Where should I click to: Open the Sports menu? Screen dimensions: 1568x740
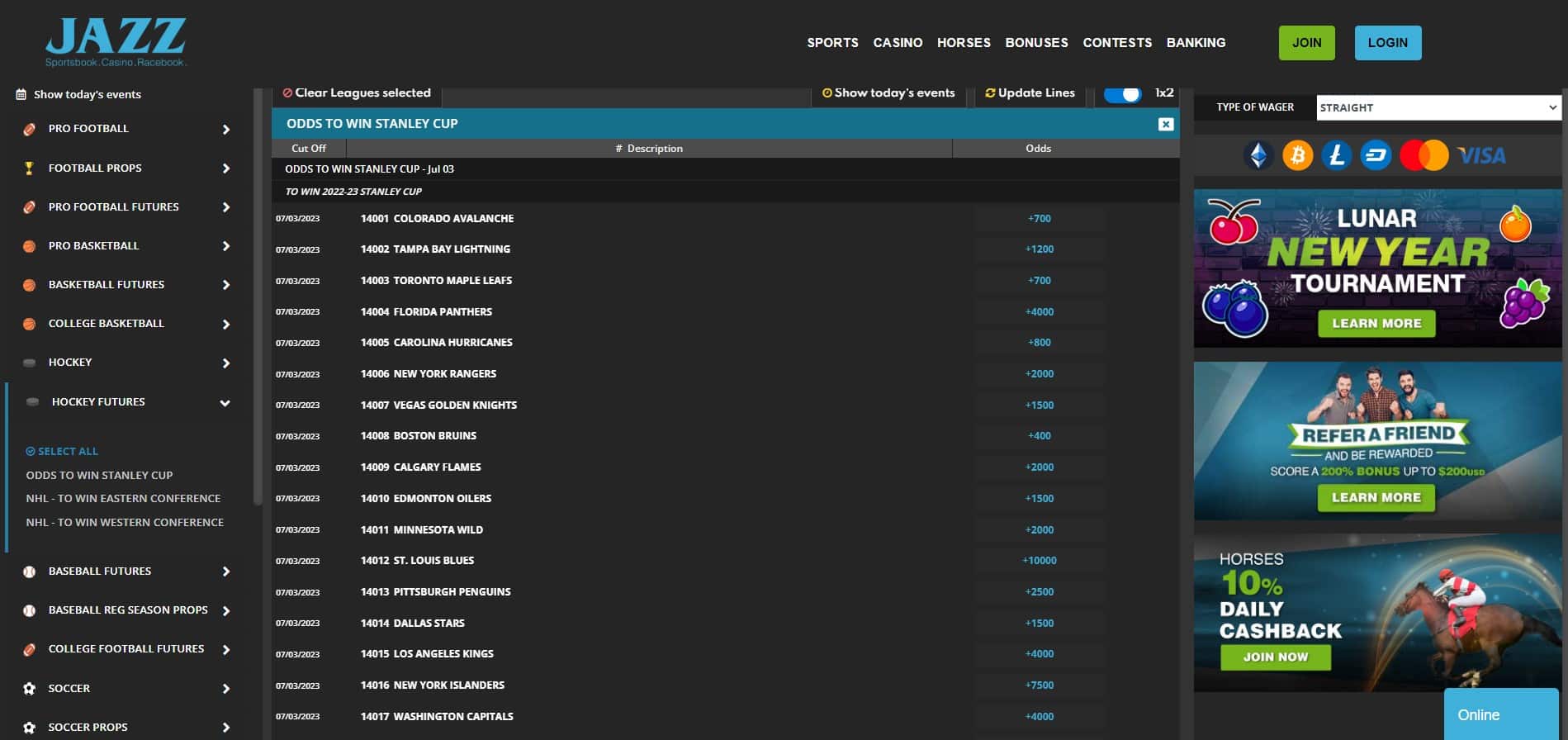pos(832,43)
